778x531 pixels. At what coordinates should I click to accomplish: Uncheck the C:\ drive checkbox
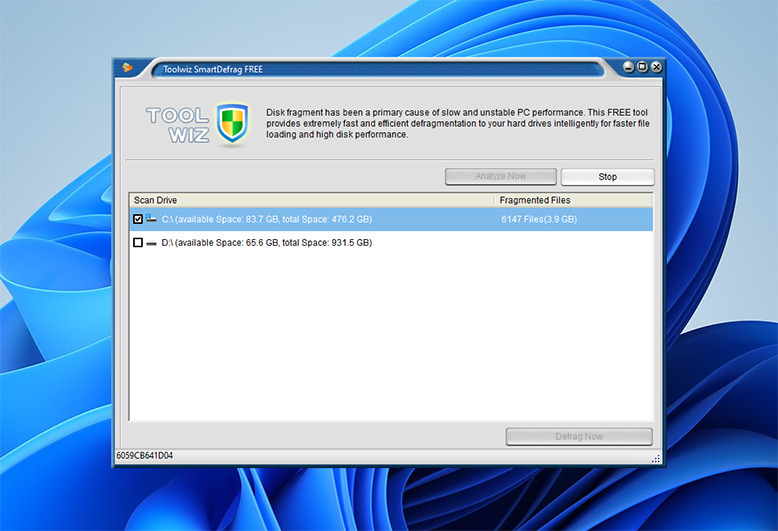tap(138, 219)
